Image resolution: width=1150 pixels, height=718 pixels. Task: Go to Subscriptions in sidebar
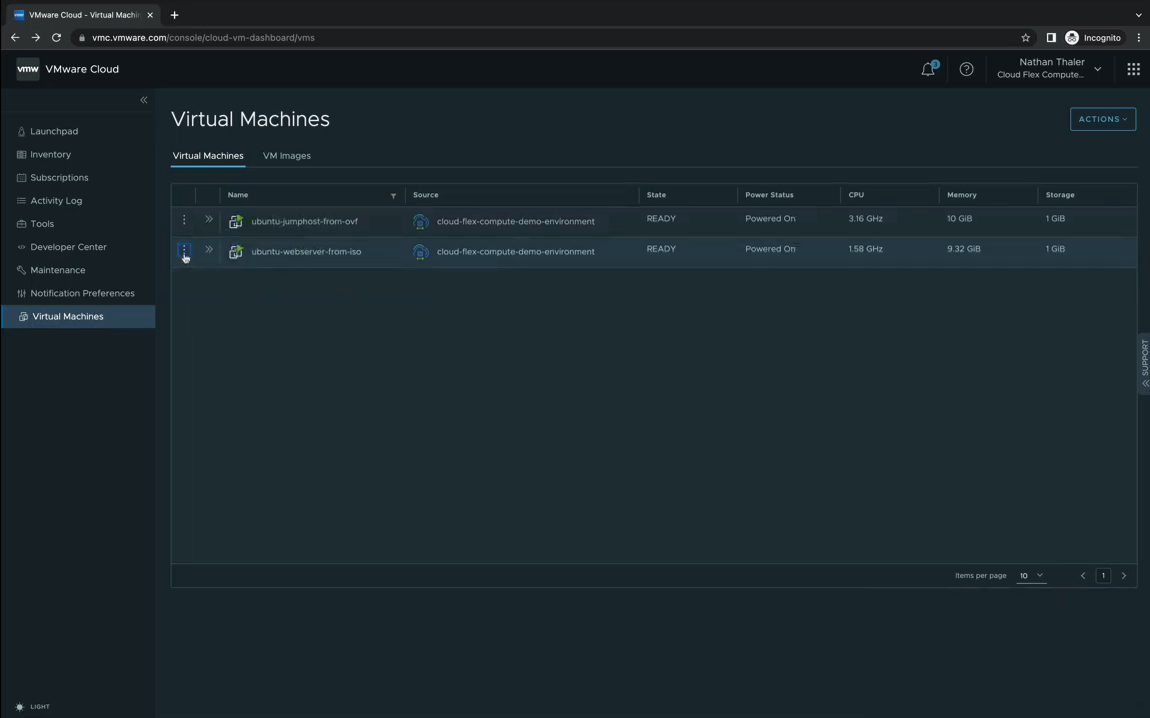pyautogui.click(x=59, y=177)
